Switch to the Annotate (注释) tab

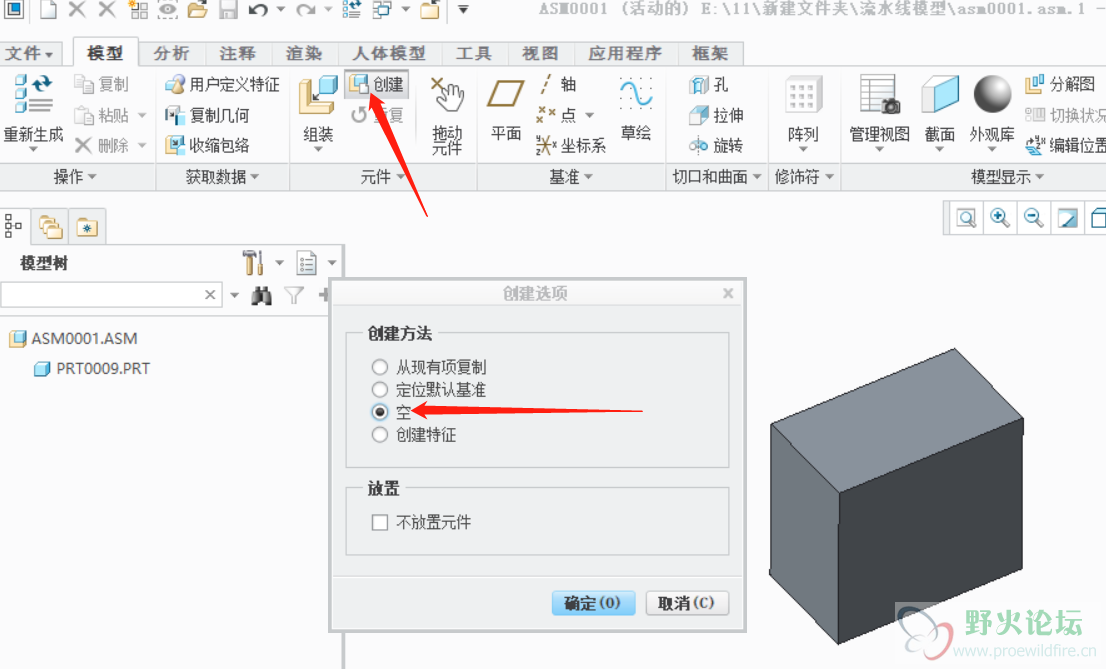point(237,54)
